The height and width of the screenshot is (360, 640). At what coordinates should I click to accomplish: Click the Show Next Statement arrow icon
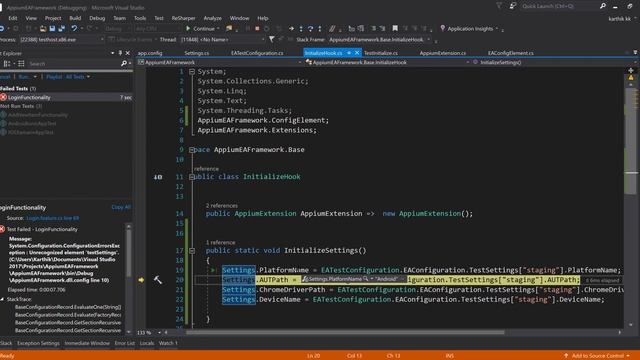pos(291,29)
